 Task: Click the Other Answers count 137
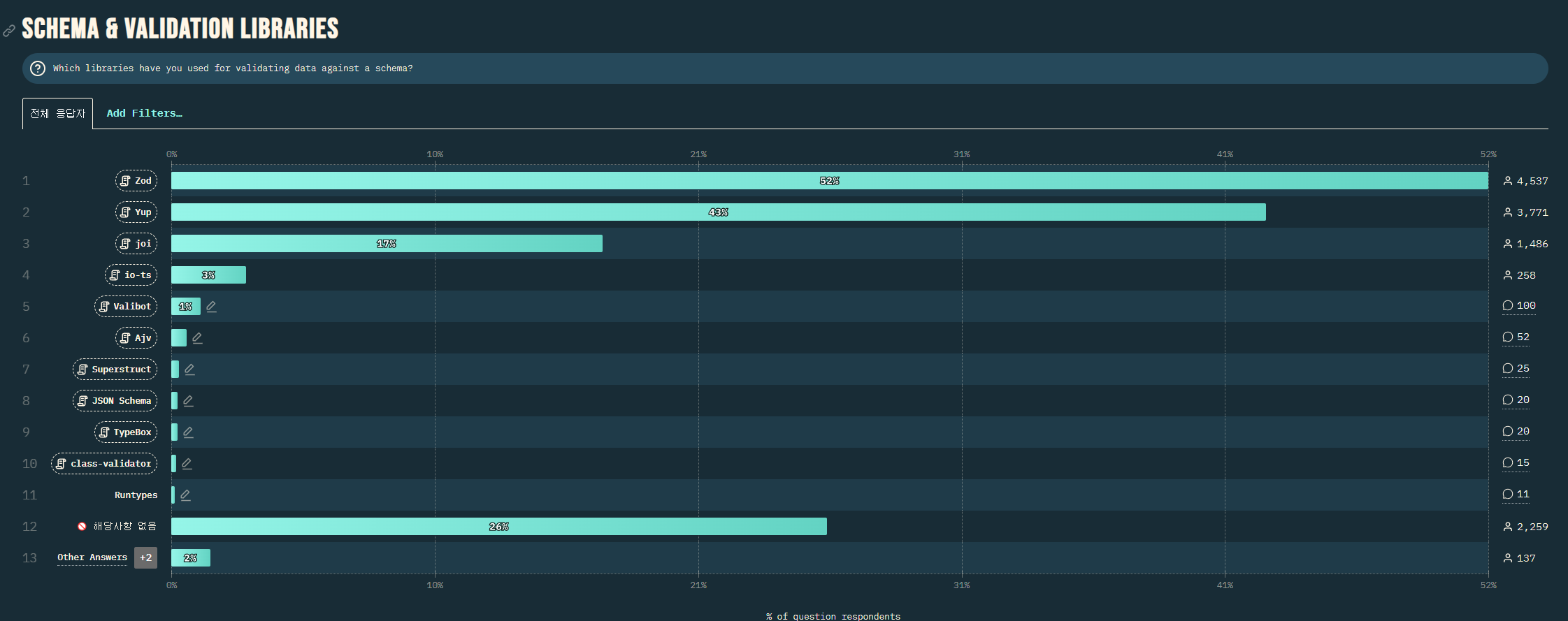pyautogui.click(x=1520, y=558)
